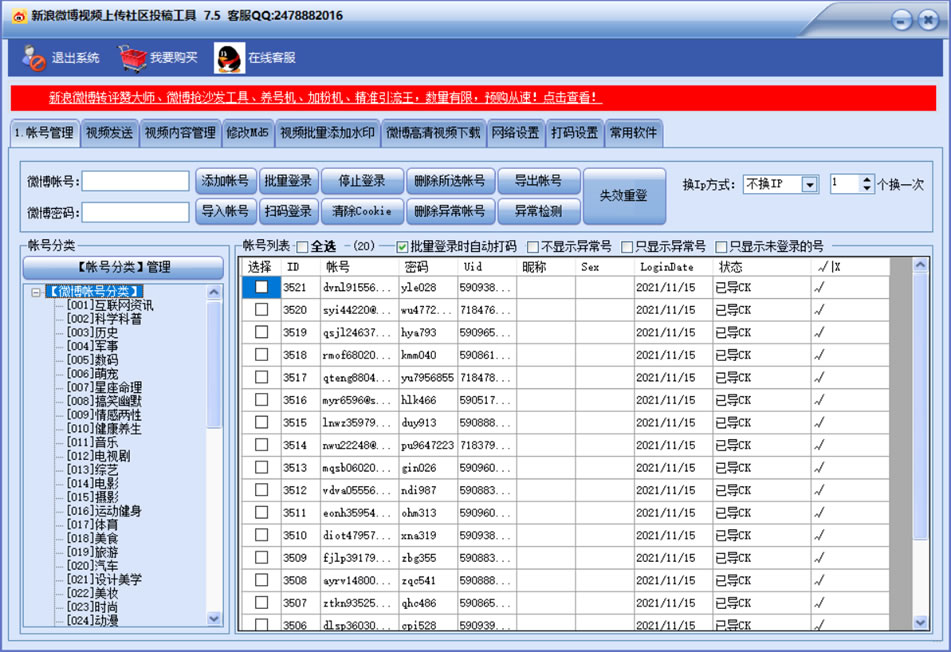The height and width of the screenshot is (652, 951).
Task: Enable 只显示异常号 checkbox
Action: coord(627,247)
